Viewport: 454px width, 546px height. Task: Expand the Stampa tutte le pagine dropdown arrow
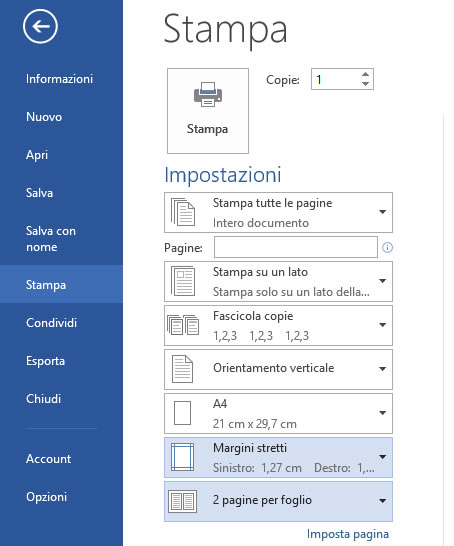coord(382,212)
